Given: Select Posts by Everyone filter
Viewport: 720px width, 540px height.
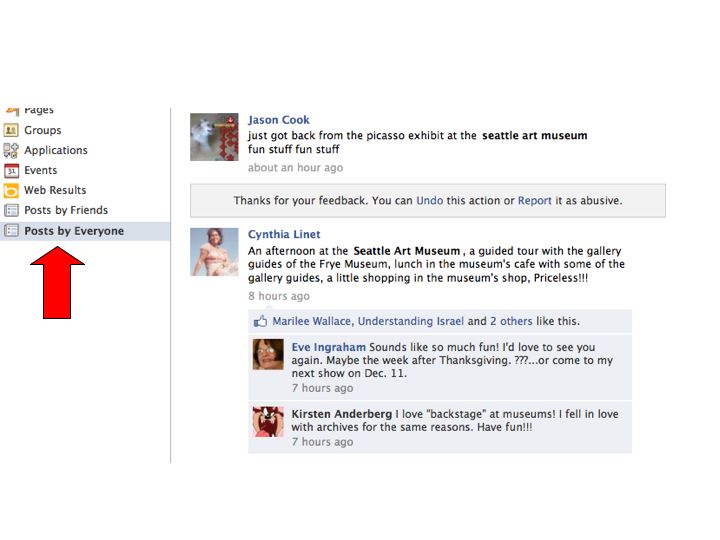Looking at the screenshot, I should coord(74,231).
